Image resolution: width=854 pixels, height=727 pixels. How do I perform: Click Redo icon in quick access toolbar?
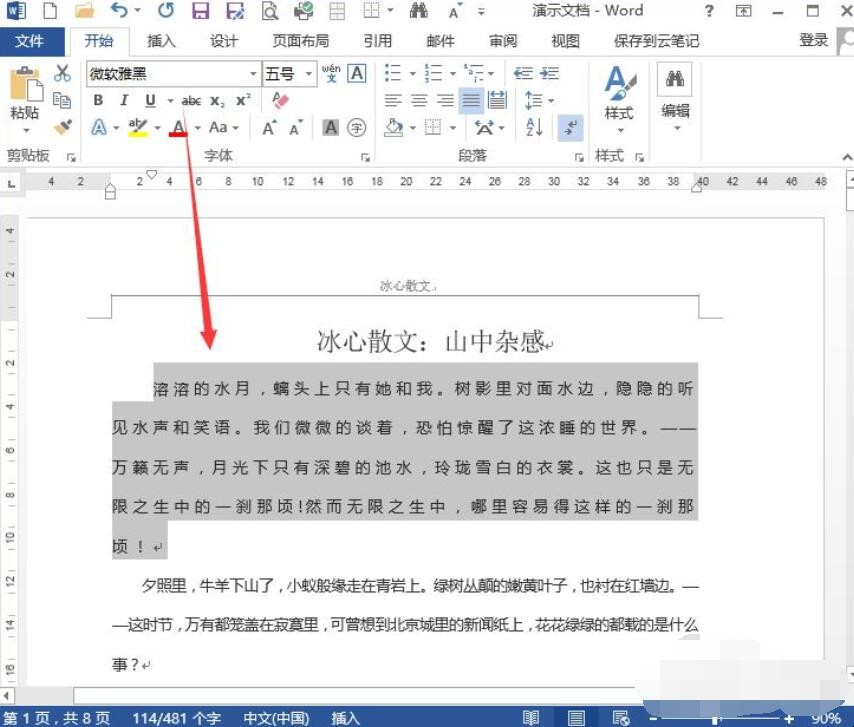(x=166, y=10)
